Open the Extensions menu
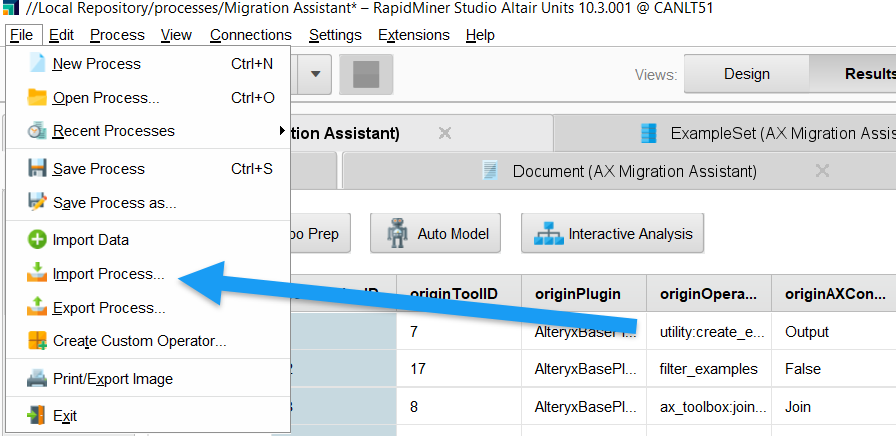Viewport: 896px width, 436px height. [x=413, y=35]
